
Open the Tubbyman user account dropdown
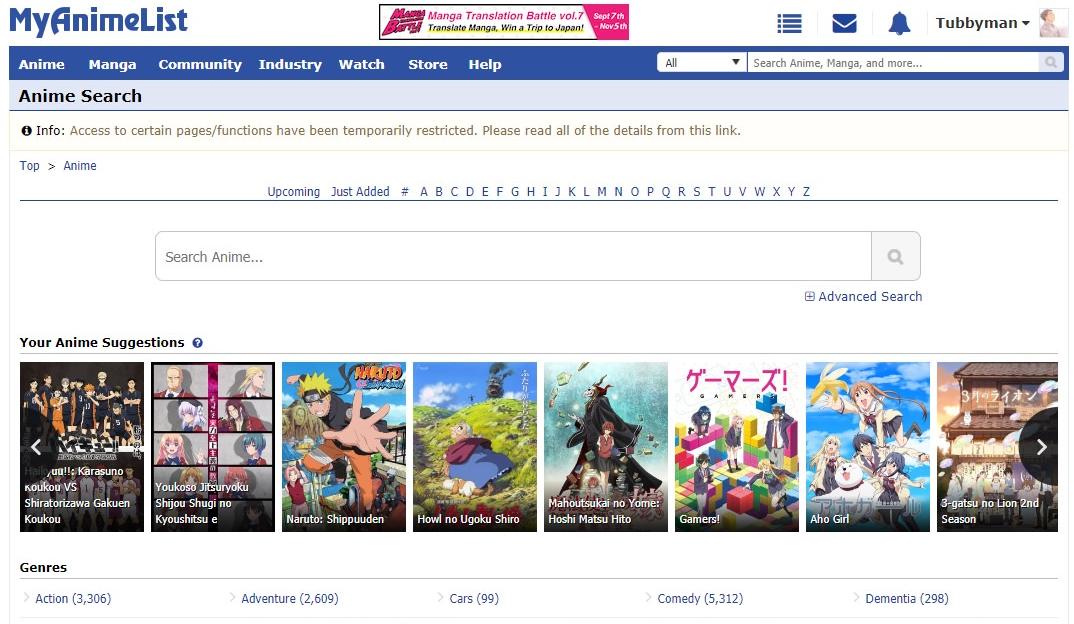pyautogui.click(x=982, y=23)
